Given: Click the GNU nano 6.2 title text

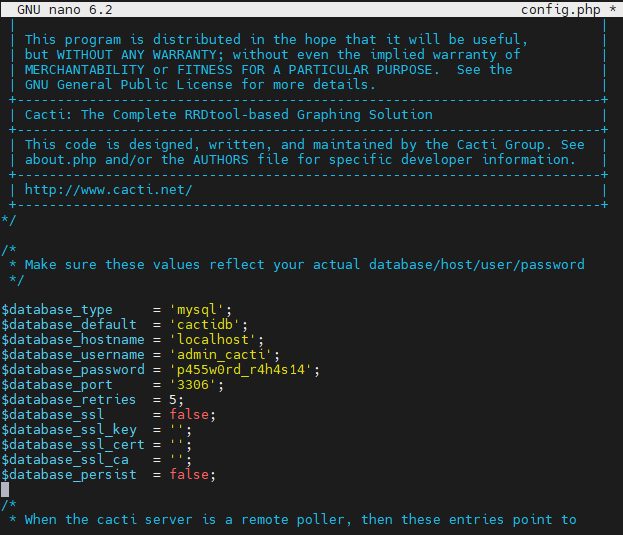Looking at the screenshot, I should [x=65, y=9].
